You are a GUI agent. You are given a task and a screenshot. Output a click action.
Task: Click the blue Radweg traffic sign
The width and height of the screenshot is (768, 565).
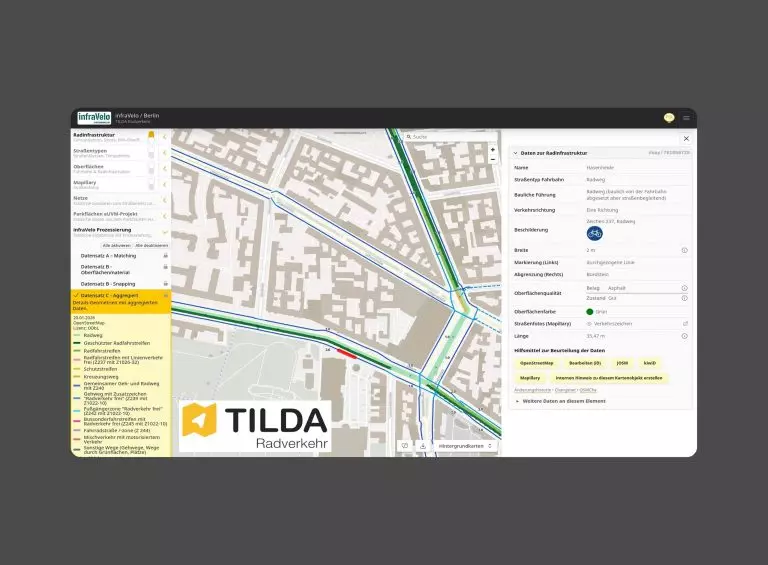coord(594,233)
